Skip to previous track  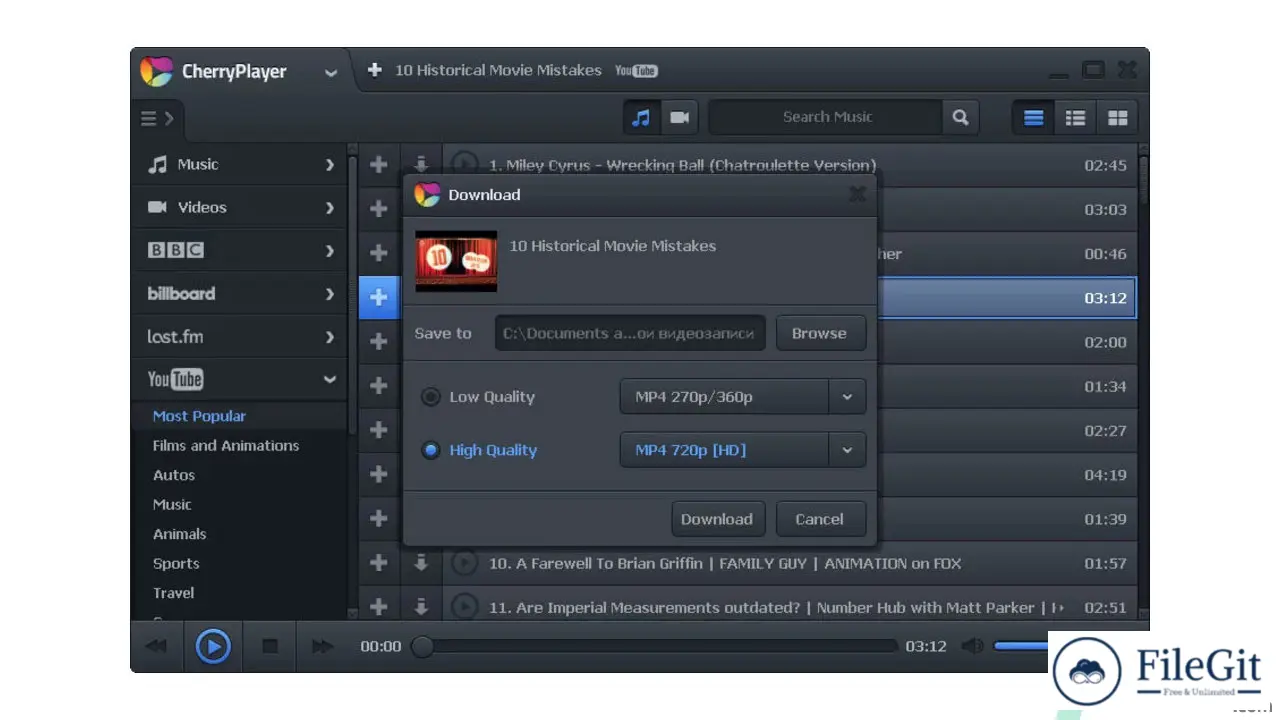pyautogui.click(x=157, y=647)
